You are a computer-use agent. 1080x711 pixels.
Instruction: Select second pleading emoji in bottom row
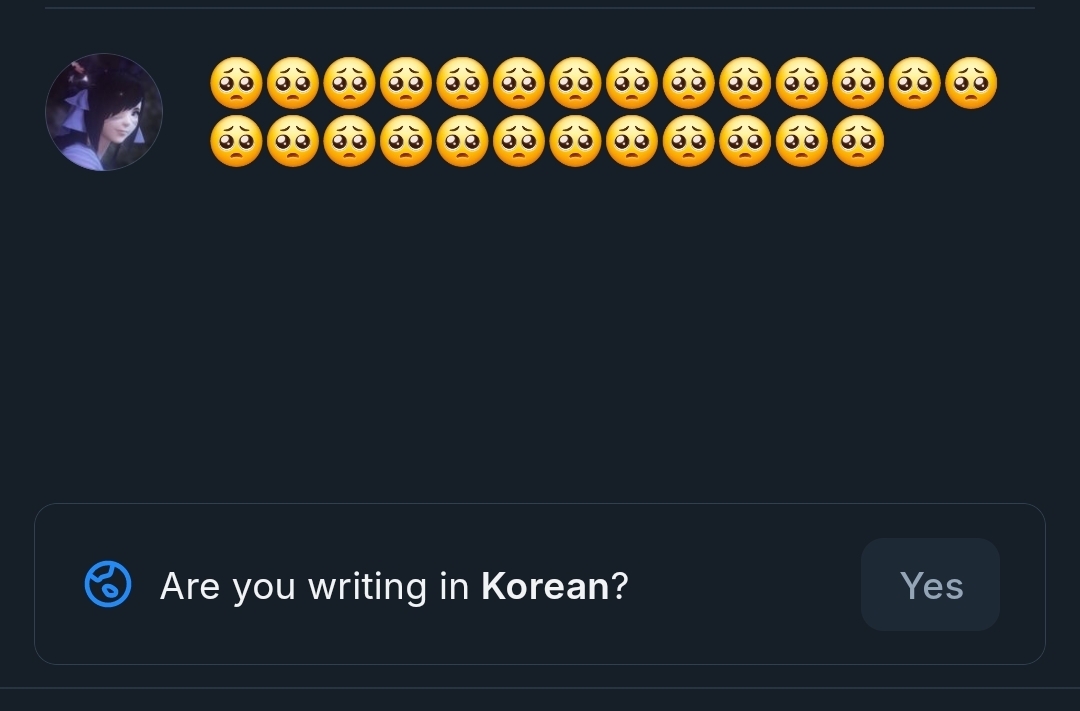pyautogui.click(x=293, y=141)
